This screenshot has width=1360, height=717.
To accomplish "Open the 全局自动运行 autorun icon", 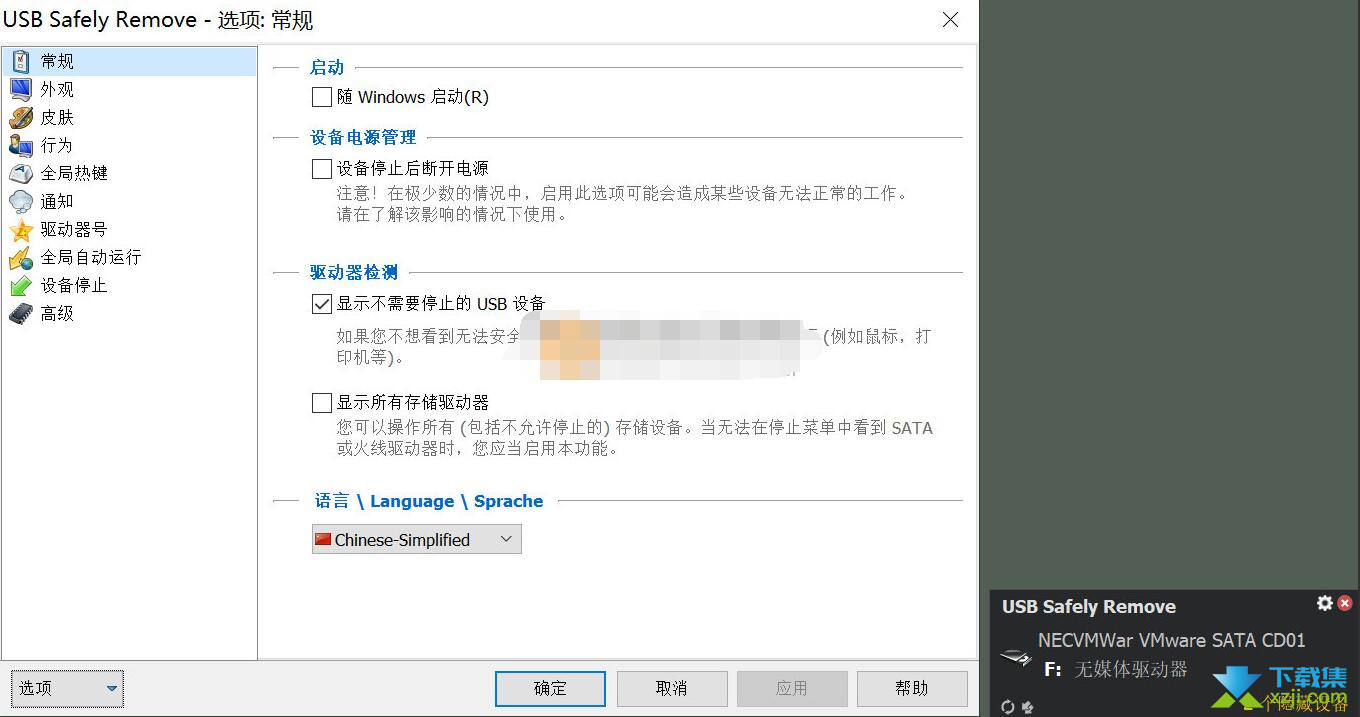I will click(x=21, y=257).
